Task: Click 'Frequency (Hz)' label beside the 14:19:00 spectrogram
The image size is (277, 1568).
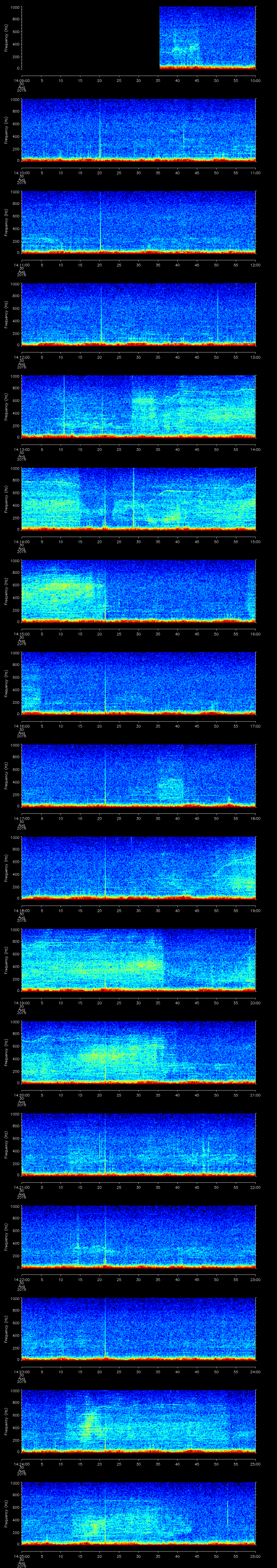Action: click(6, 960)
